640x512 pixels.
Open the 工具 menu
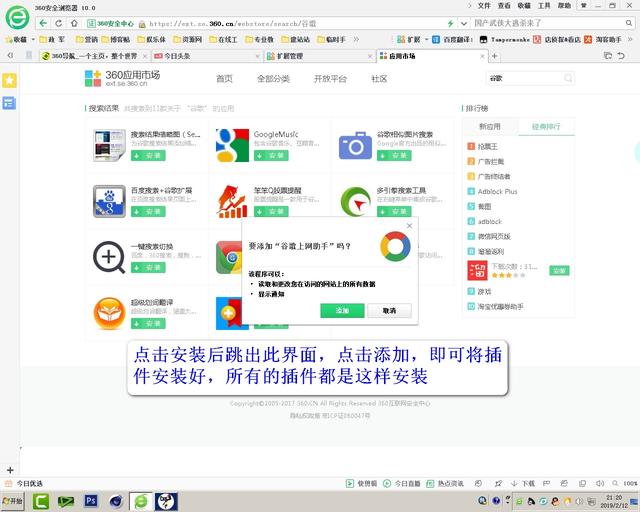(x=544, y=5)
